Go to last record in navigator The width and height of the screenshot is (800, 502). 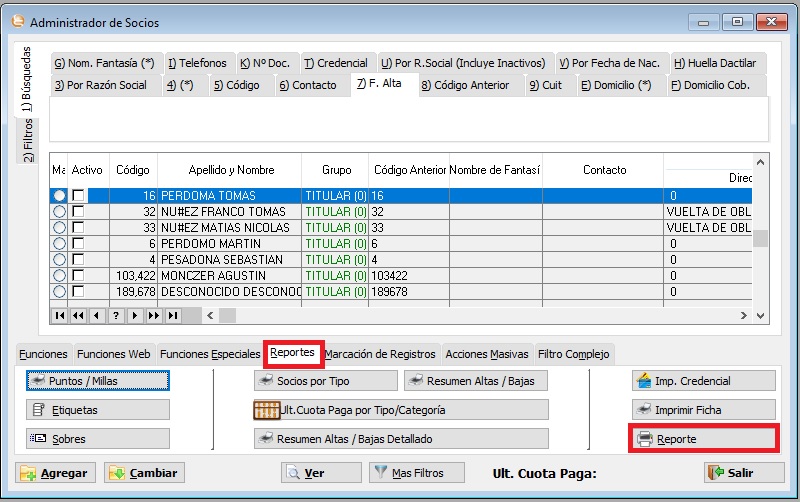(x=173, y=315)
